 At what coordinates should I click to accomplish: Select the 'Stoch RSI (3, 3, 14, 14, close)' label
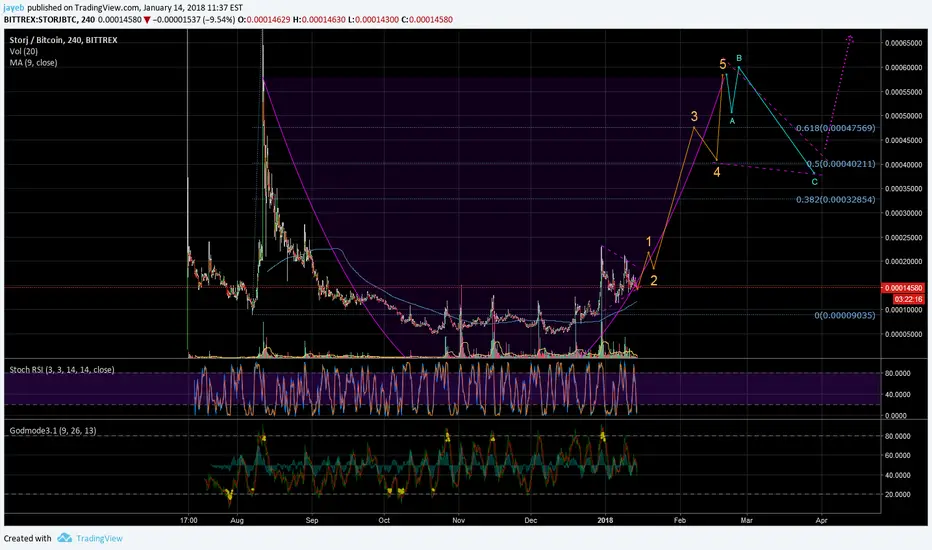(62, 369)
